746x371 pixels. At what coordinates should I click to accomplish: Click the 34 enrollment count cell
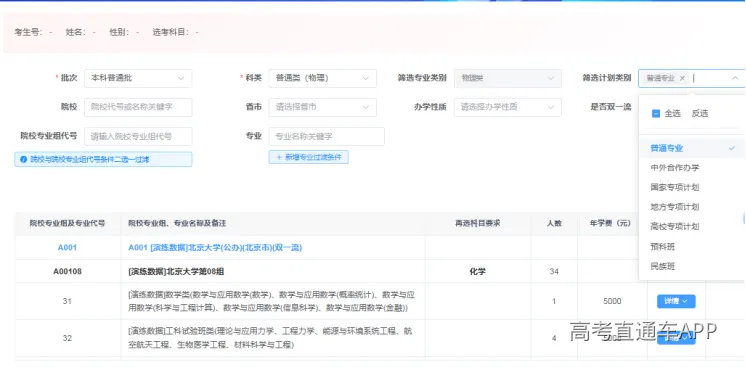click(x=554, y=272)
